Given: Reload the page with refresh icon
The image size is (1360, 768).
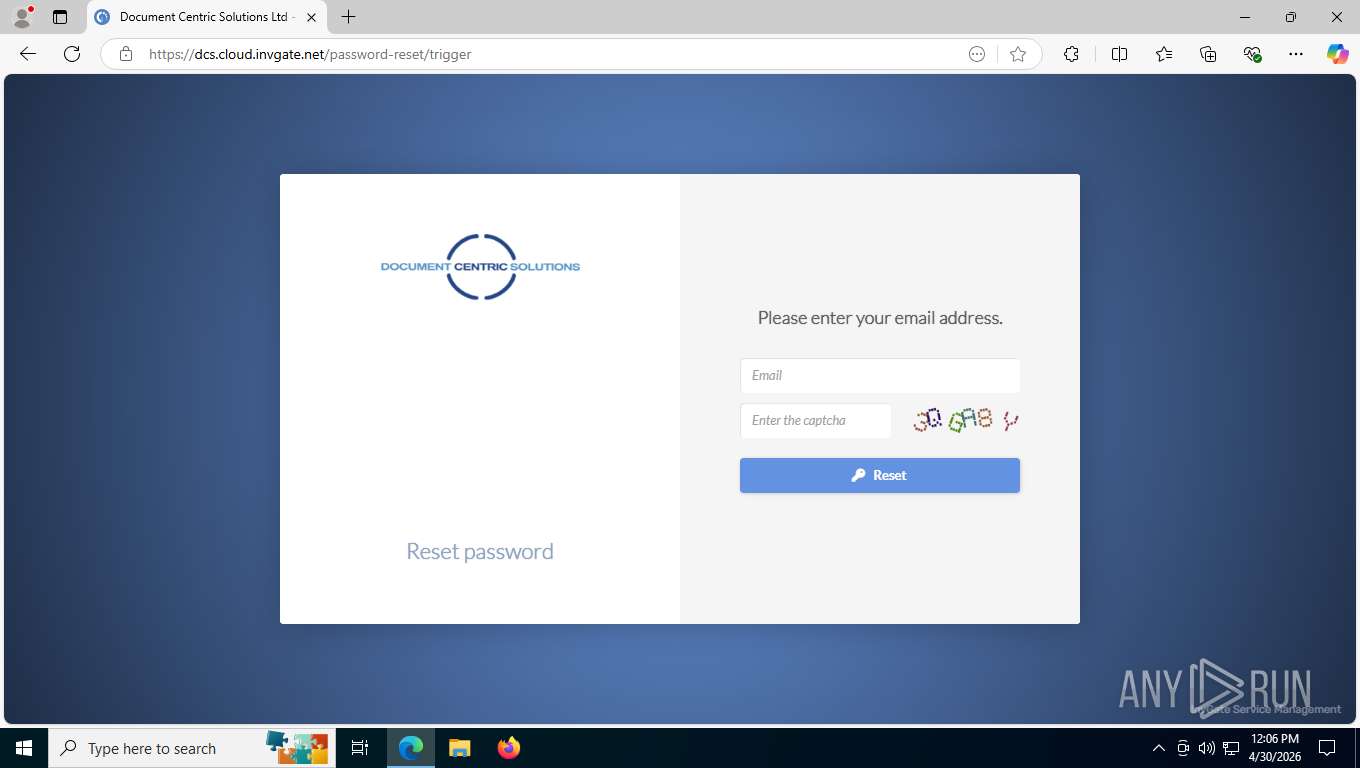Looking at the screenshot, I should point(72,54).
